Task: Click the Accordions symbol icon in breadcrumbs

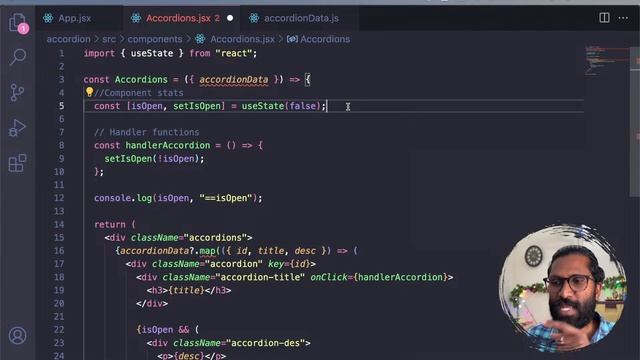Action: 292,39
